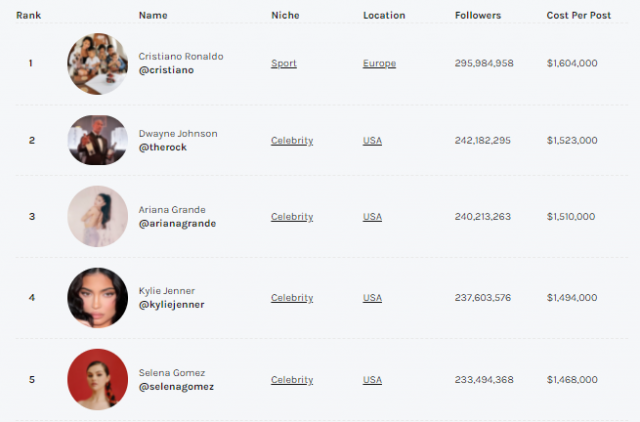Screen dimensions: 640x422
Task: Click the Europe location link
Action: [x=379, y=63]
